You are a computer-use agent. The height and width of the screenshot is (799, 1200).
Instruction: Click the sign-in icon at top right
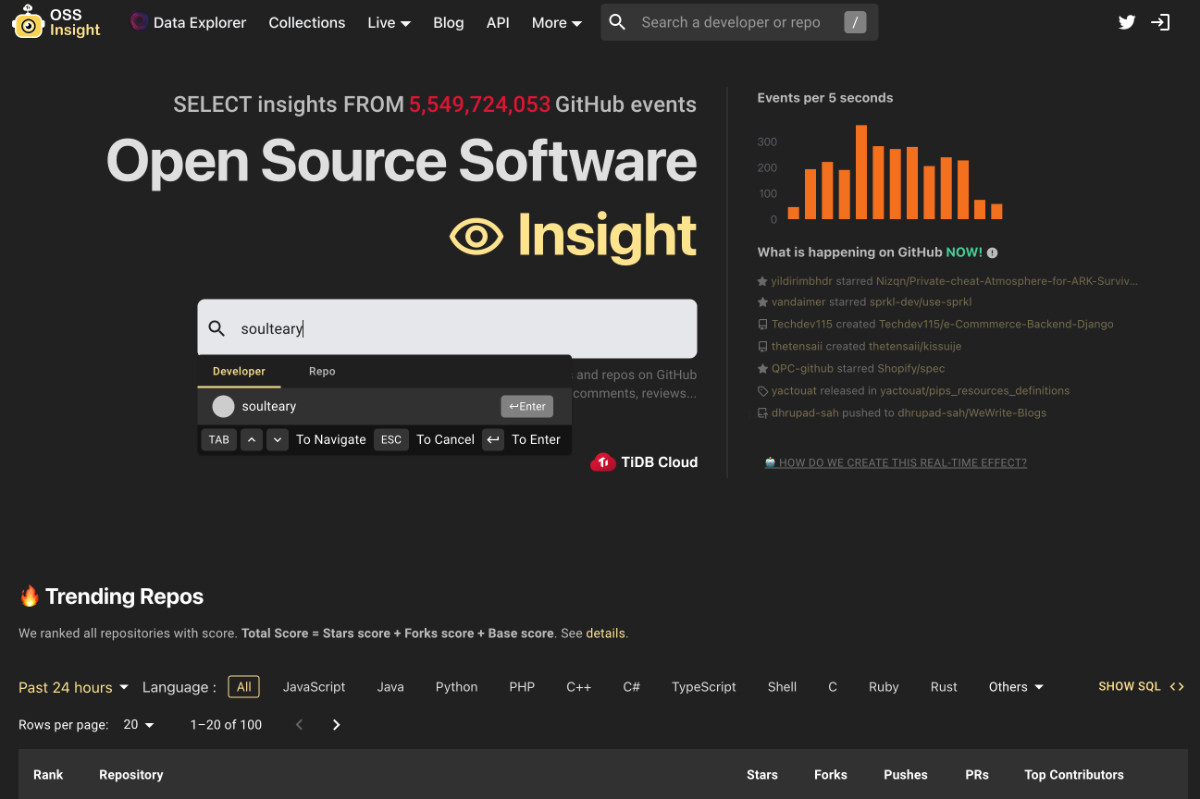(1161, 21)
